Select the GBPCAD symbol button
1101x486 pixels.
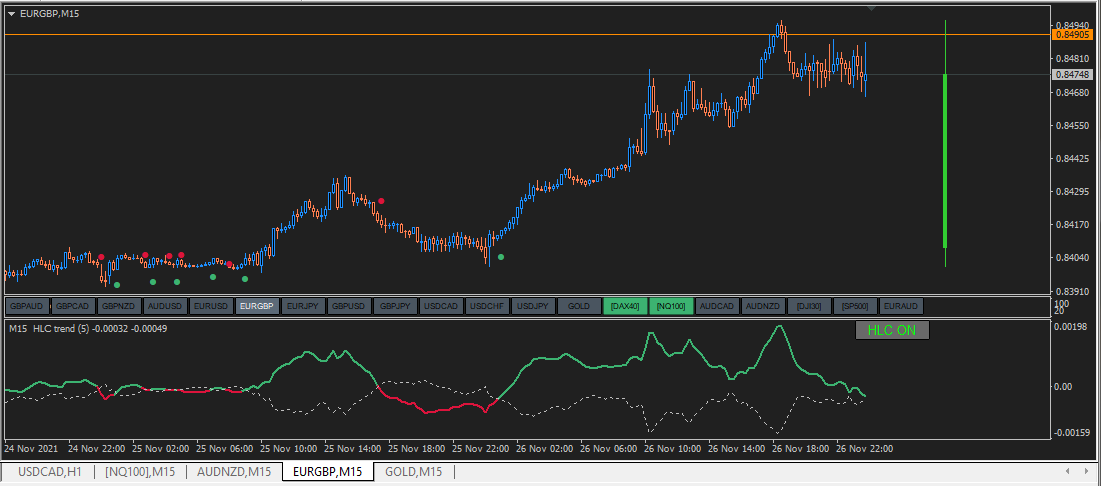pyautogui.click(x=73, y=306)
